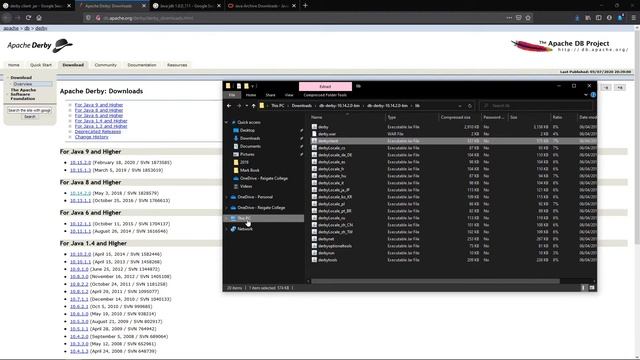The height and width of the screenshot is (360, 640).
Task: Open Documents in Quick access
Action: tap(250, 146)
